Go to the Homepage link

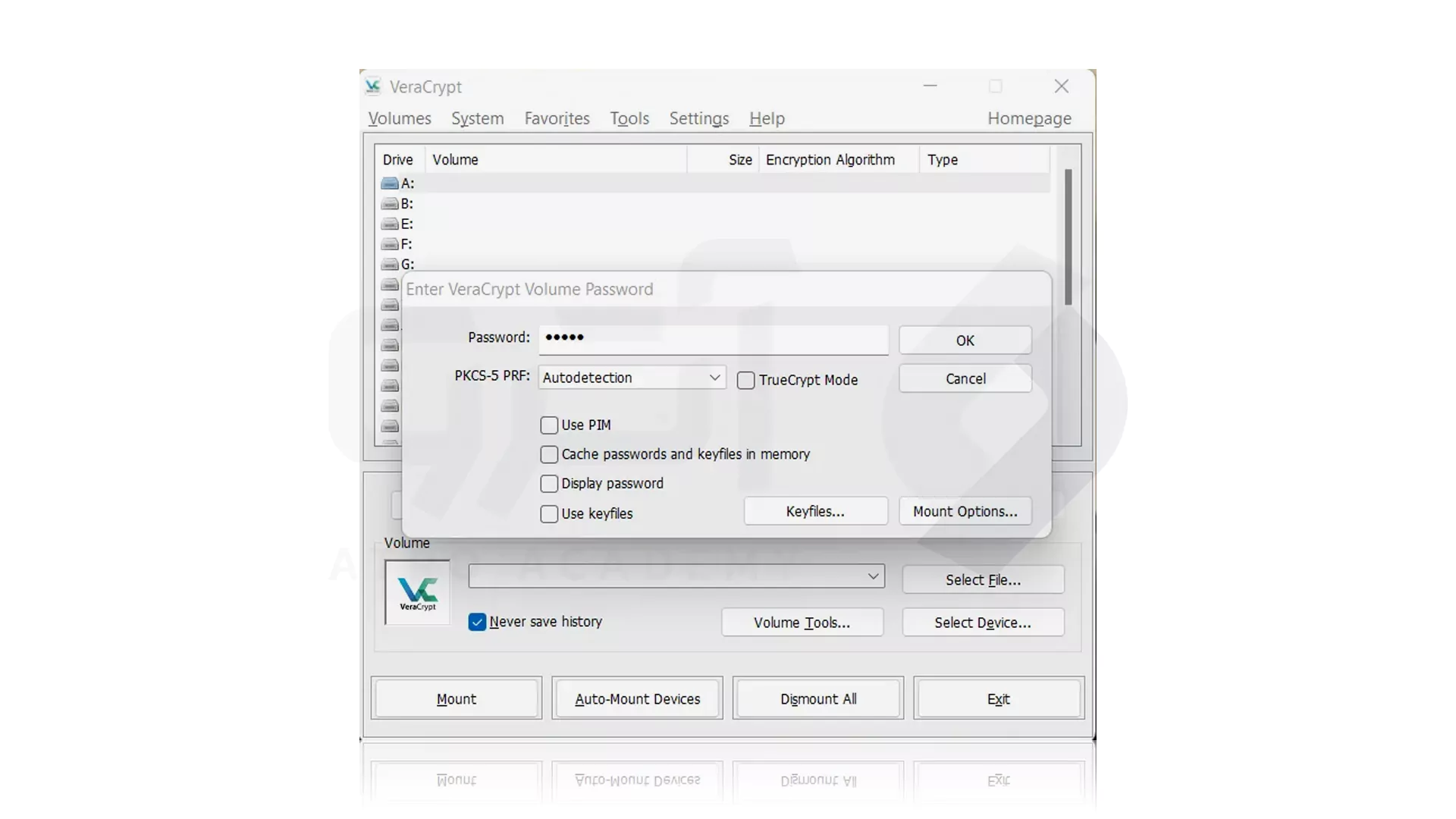point(1029,118)
